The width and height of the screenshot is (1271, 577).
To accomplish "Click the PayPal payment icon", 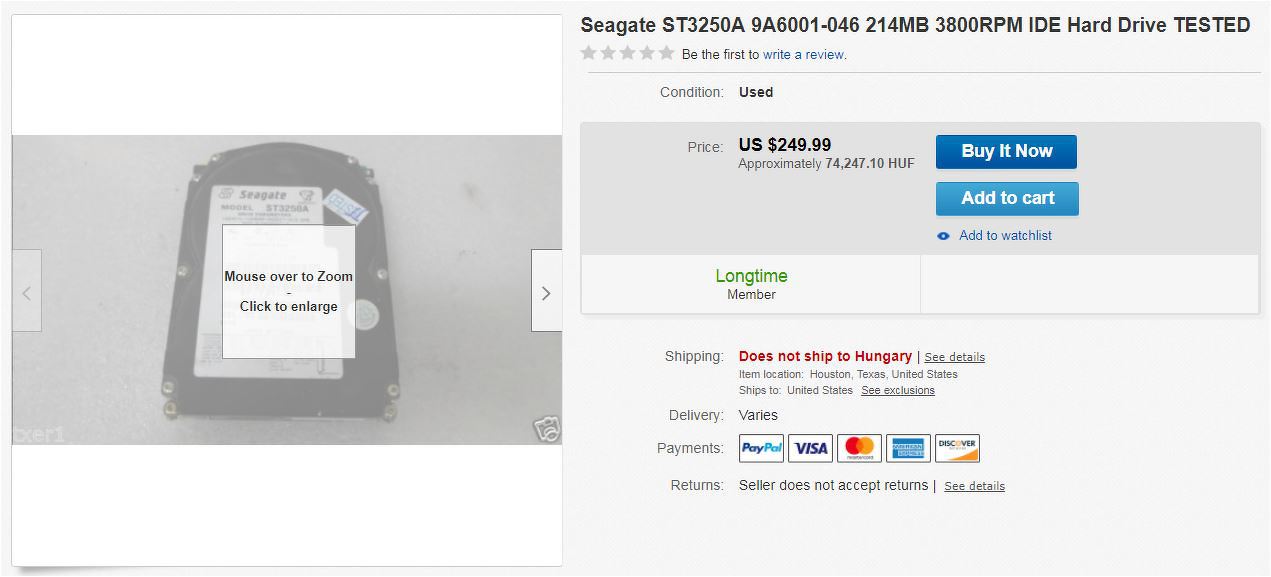I will point(761,448).
